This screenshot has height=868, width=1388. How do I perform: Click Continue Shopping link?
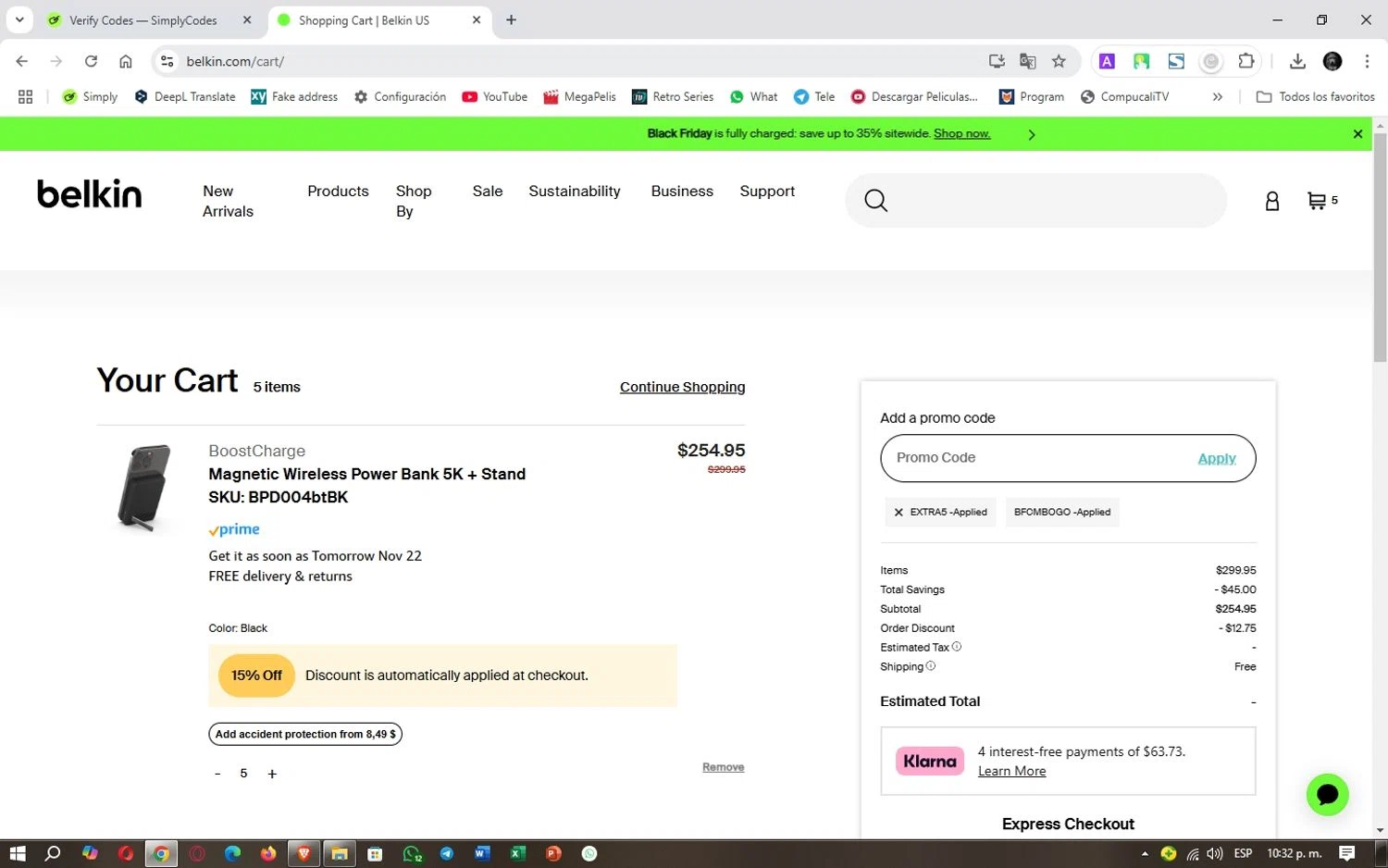click(x=682, y=387)
